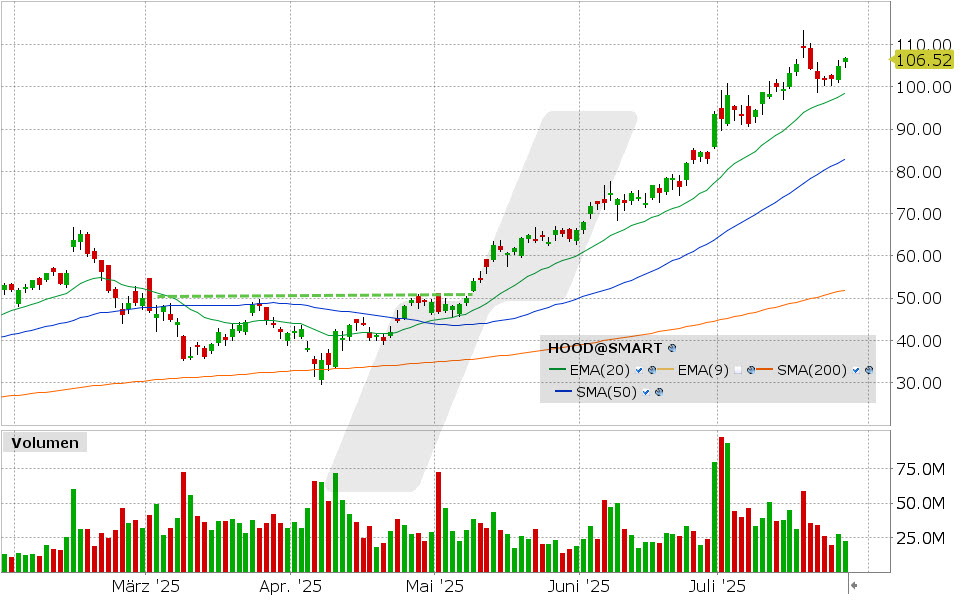The image size is (960, 600).
Task: Open SMA(50) indicator settings icon
Action: (x=659, y=392)
